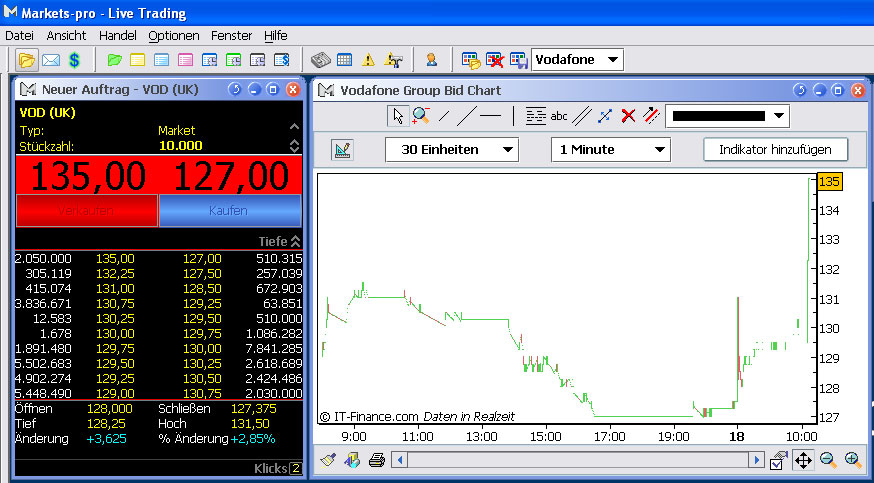
Task: Click the zoom out magnifier below chart
Action: click(x=829, y=460)
